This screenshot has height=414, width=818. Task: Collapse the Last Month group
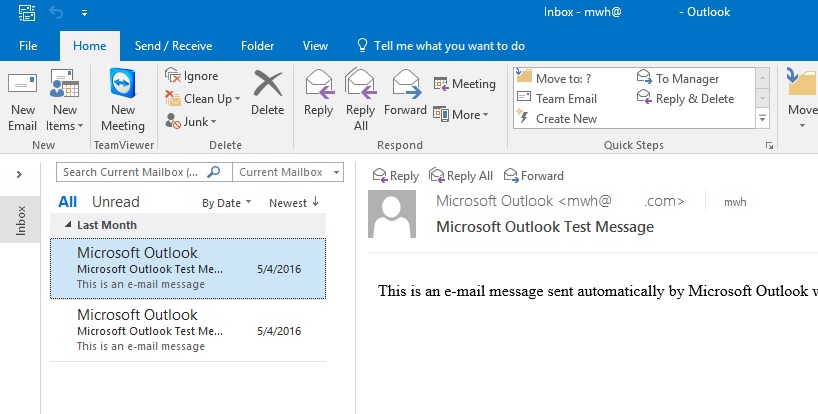tap(68, 225)
